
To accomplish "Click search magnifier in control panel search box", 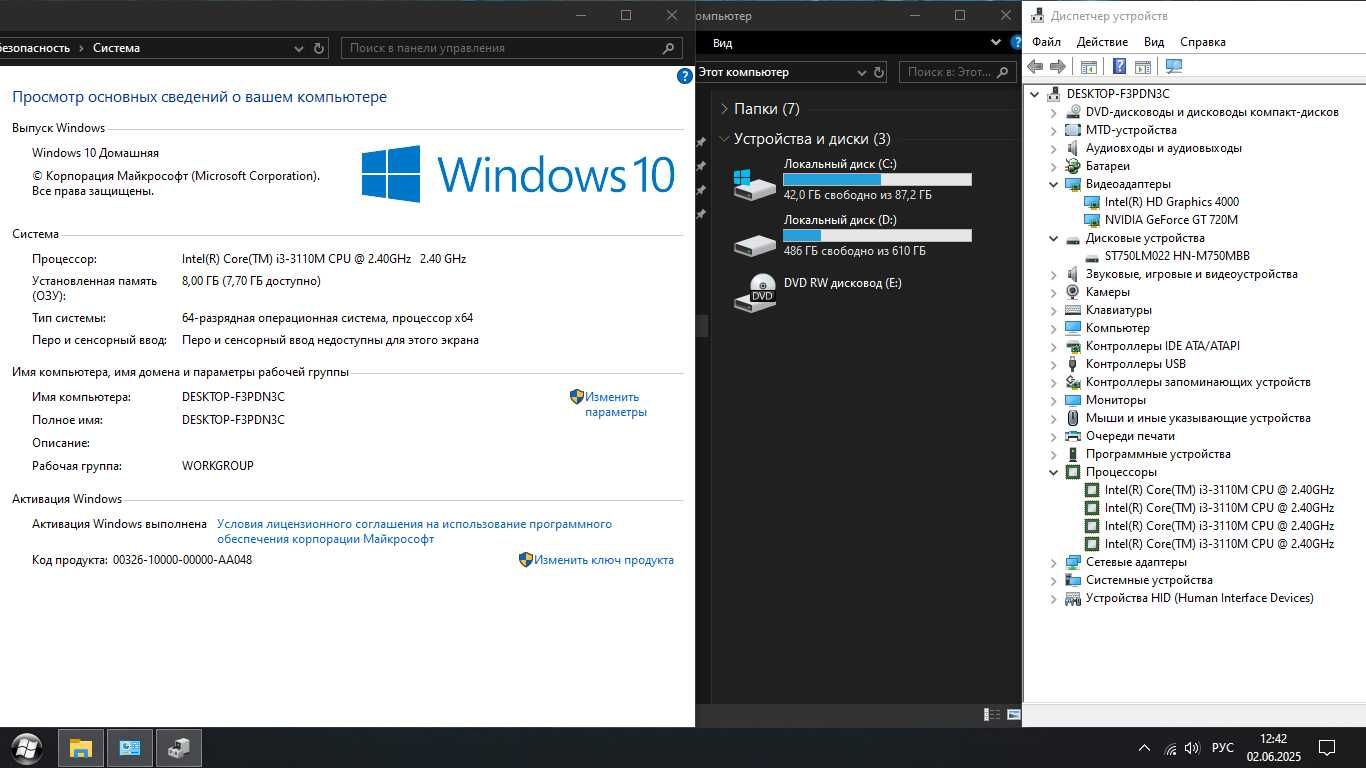I will pyautogui.click(x=669, y=48).
